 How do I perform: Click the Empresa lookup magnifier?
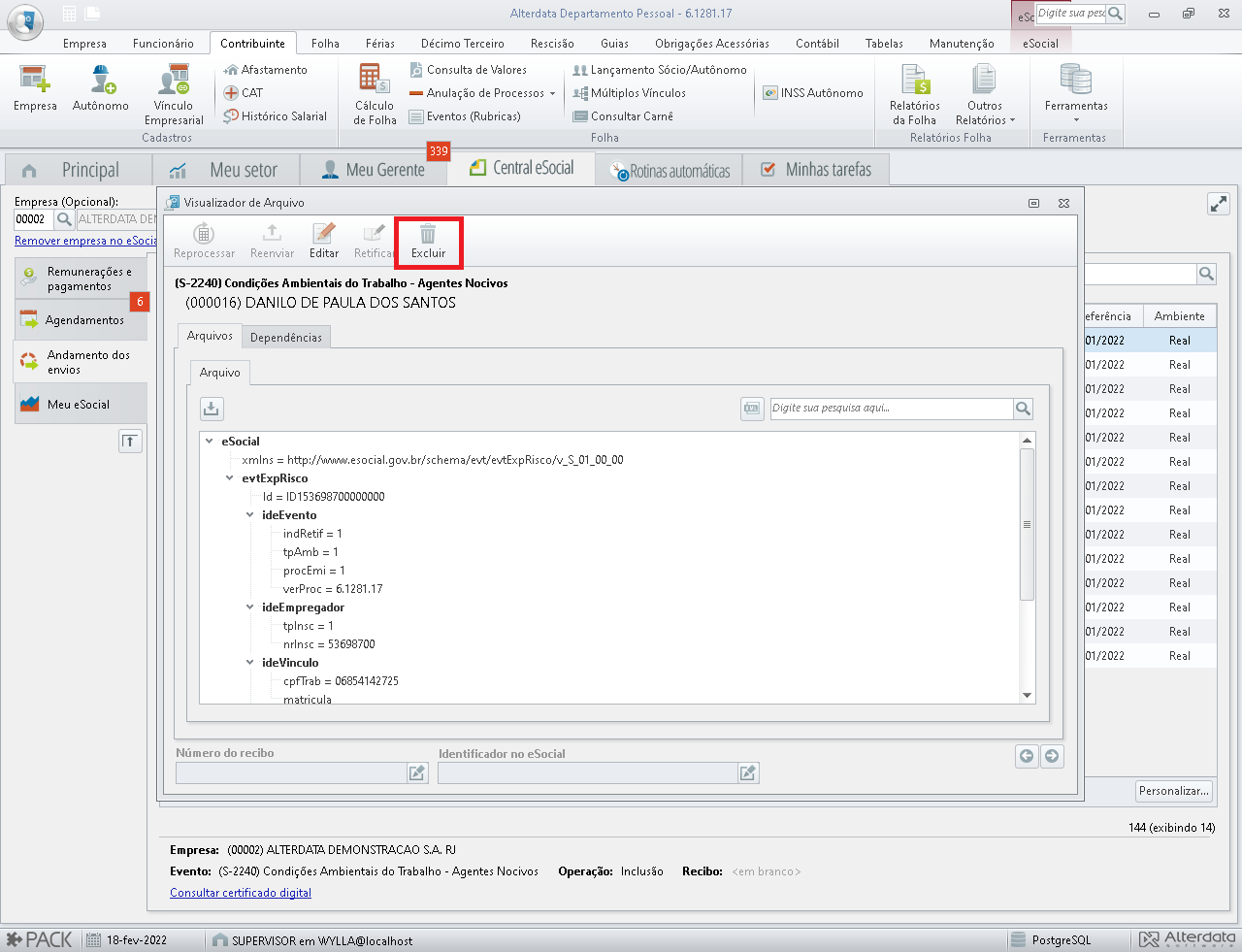pos(64,219)
